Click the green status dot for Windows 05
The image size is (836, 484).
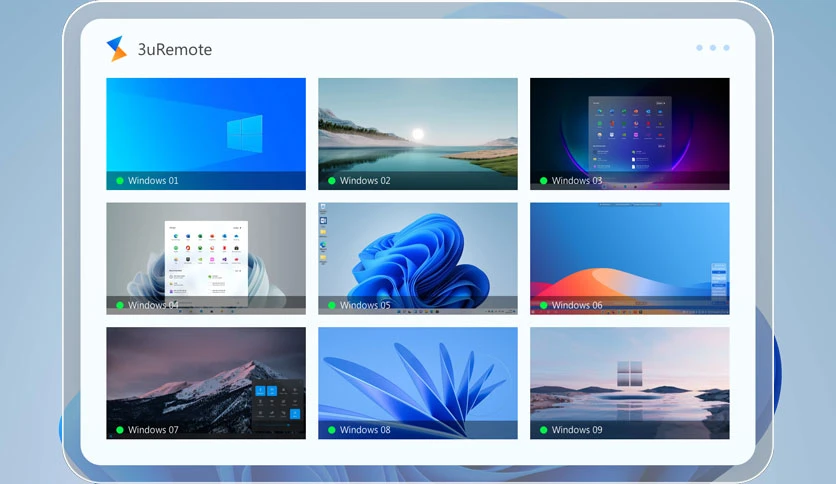pyautogui.click(x=332, y=305)
